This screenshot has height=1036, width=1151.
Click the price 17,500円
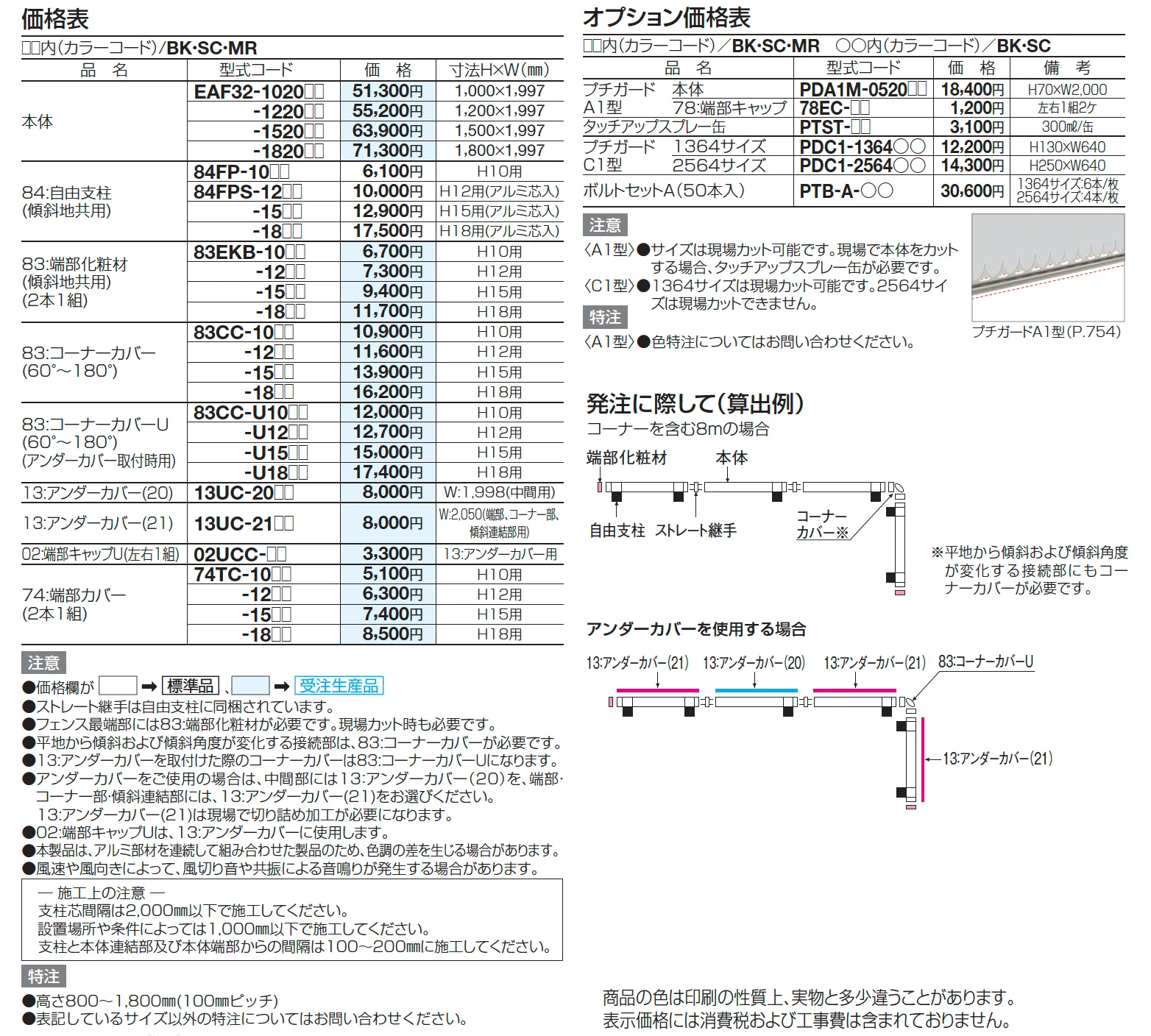388,231
